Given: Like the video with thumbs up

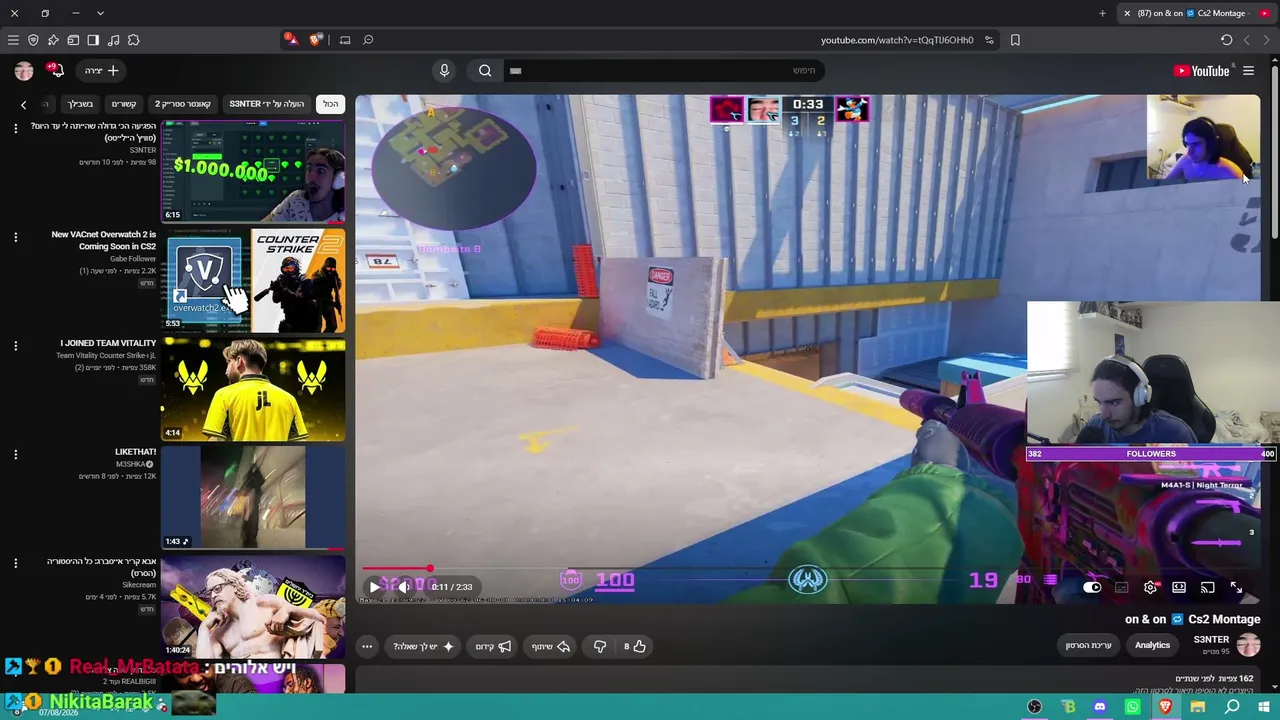Looking at the screenshot, I should pos(634,646).
